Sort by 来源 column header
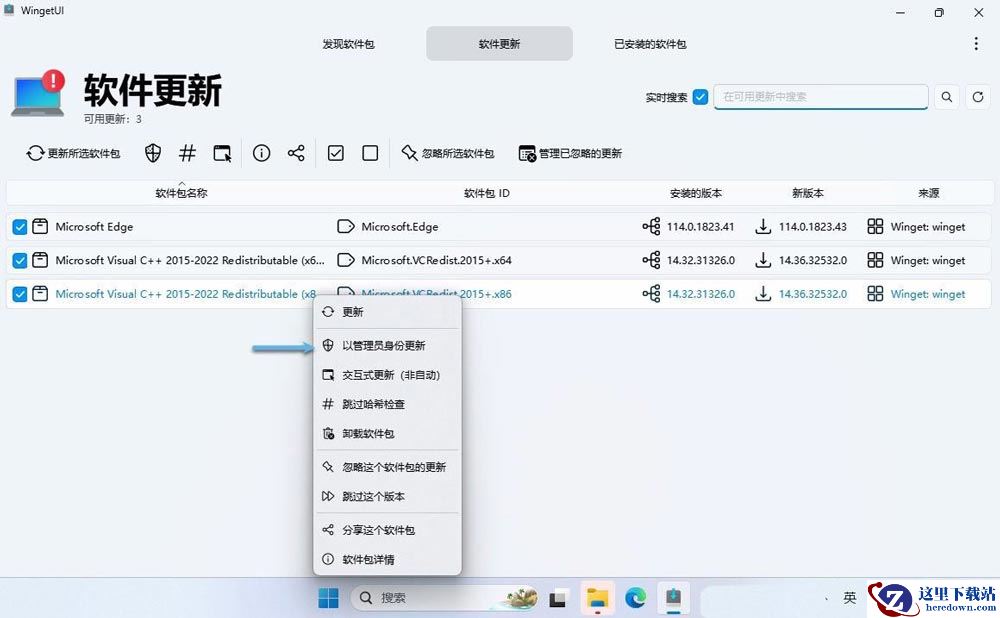This screenshot has height=618, width=1000. (x=929, y=193)
